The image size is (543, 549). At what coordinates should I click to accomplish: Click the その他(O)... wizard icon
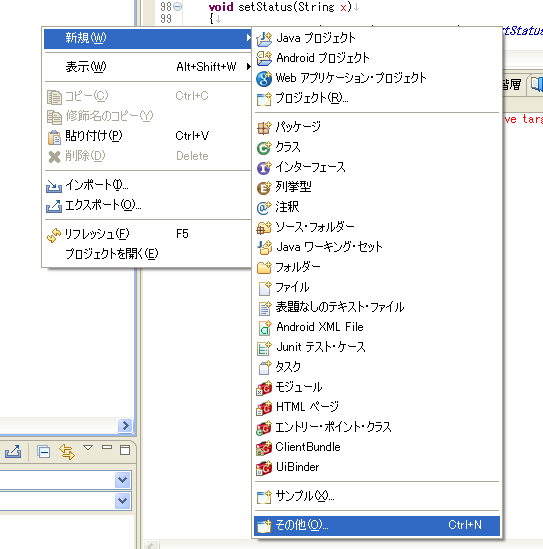[x=264, y=526]
